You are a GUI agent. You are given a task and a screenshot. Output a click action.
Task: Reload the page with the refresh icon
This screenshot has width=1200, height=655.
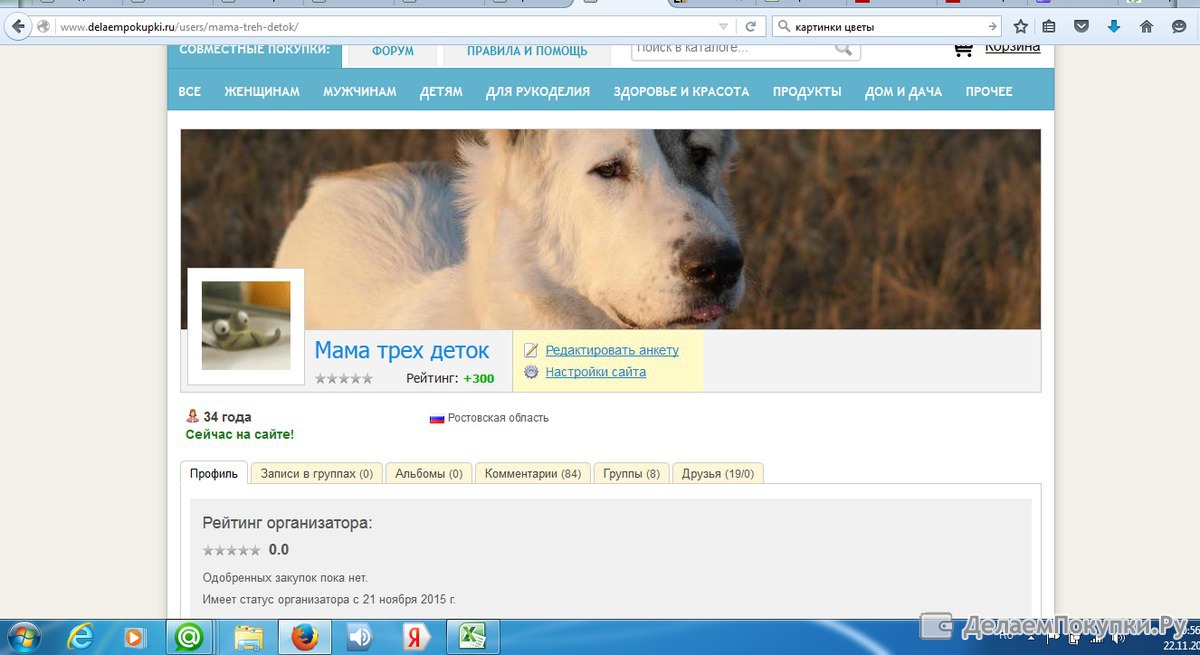(x=750, y=27)
